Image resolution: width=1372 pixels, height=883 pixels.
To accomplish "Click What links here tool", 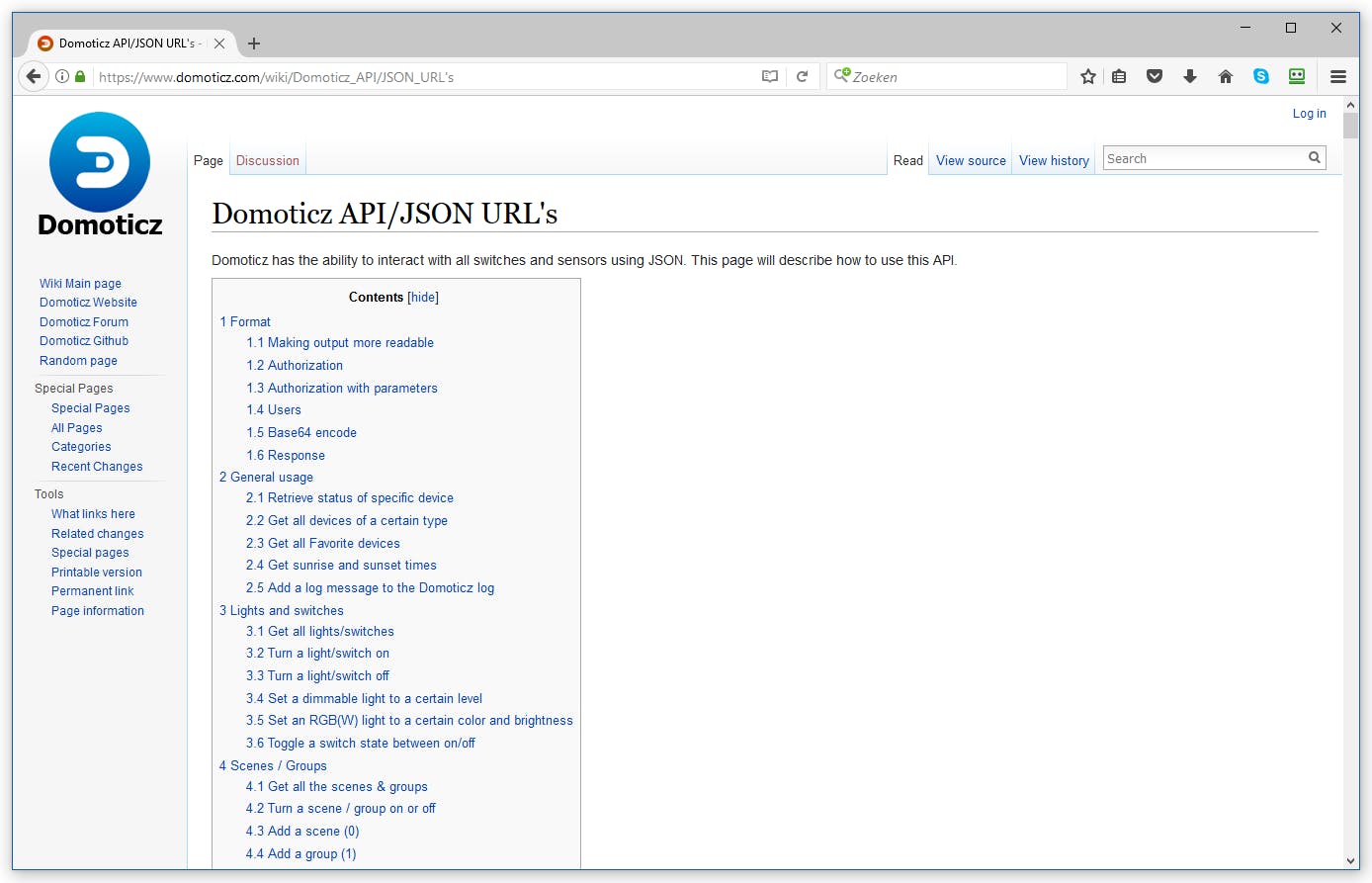I will pos(93,514).
